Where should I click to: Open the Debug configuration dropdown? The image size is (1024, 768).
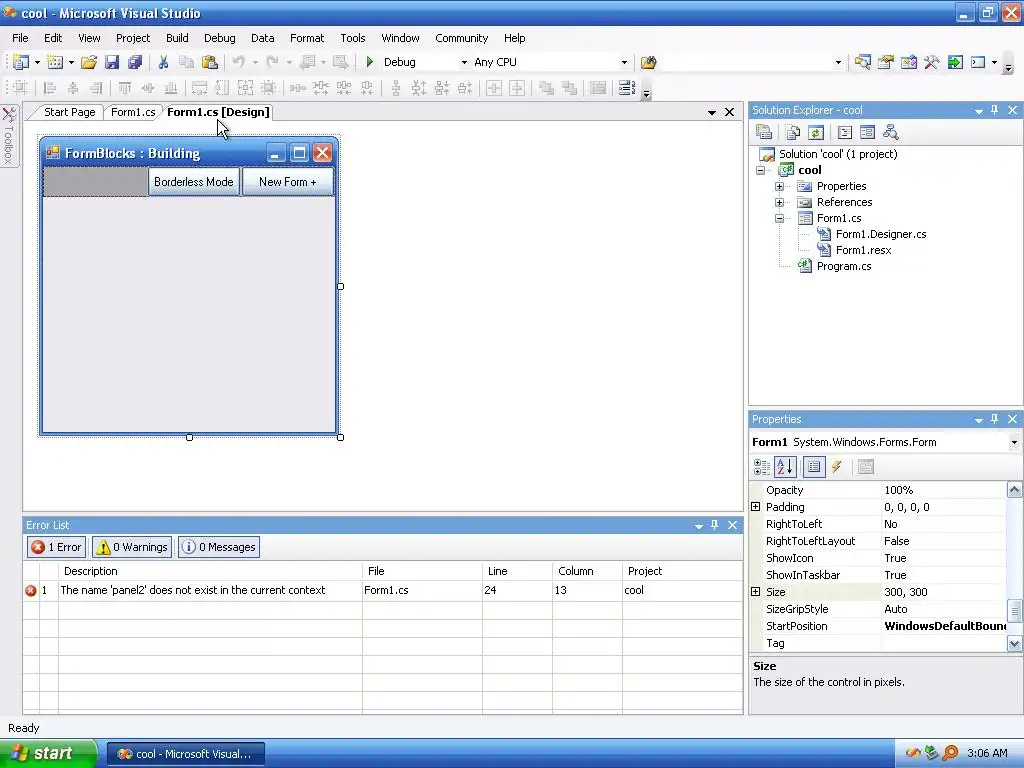464,63
